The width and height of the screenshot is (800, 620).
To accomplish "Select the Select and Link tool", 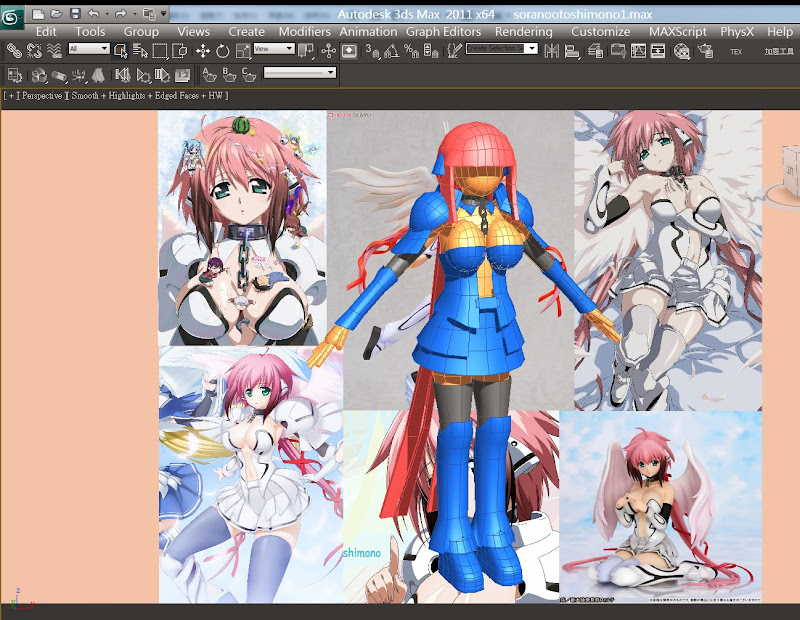I will (14, 51).
